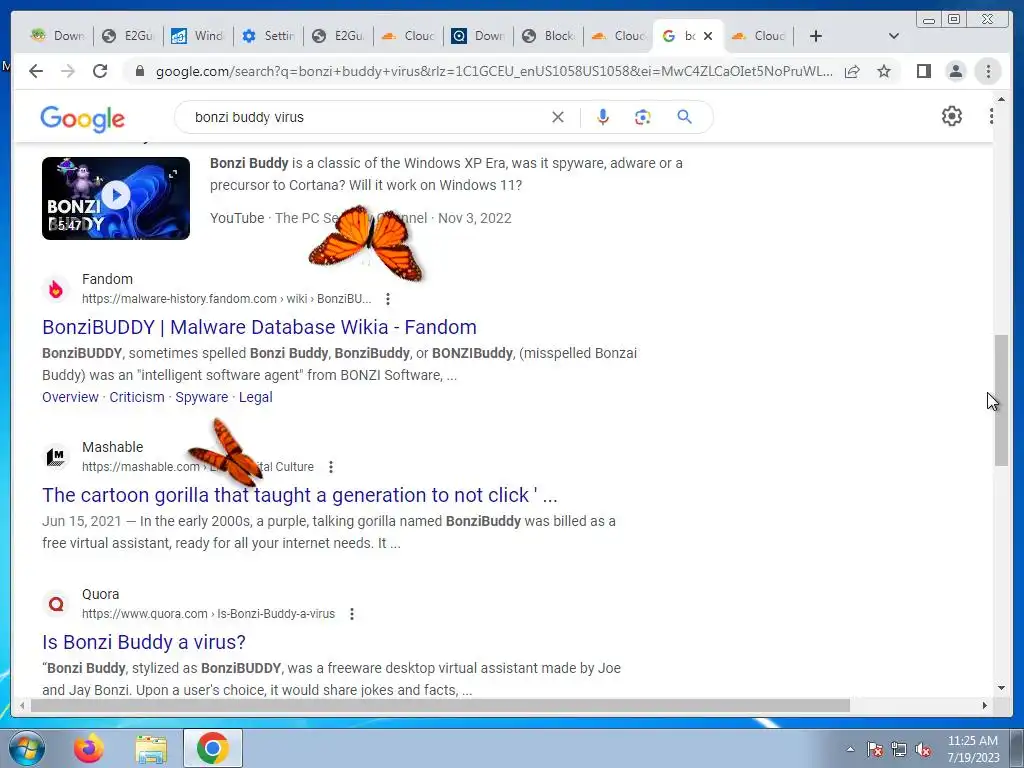Open the 'Is Bonzi Buddy a virus?' result
The width and height of the screenshot is (1024, 768).
[x=144, y=642]
